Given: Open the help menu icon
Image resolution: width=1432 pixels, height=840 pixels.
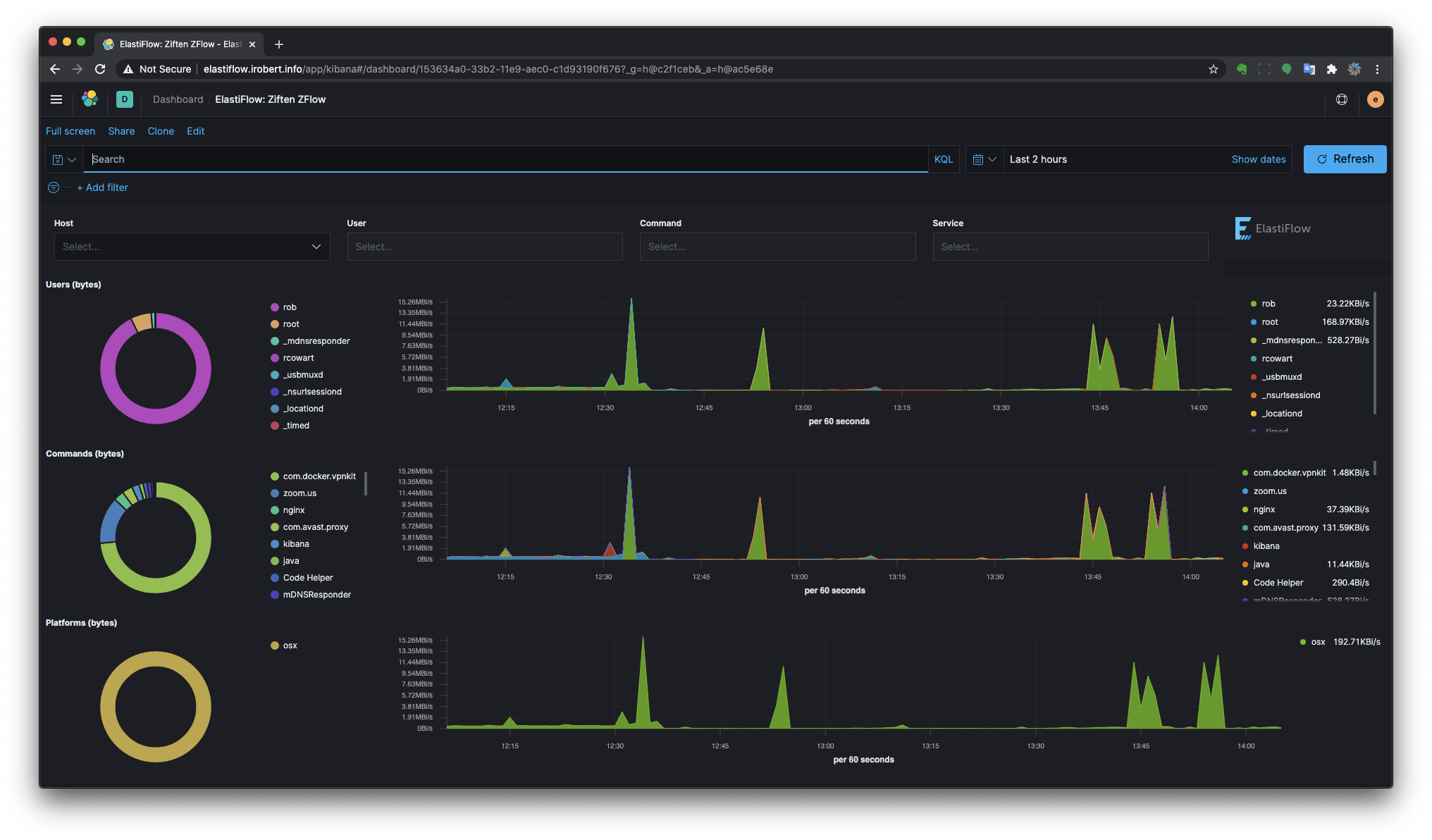Looking at the screenshot, I should (1342, 99).
